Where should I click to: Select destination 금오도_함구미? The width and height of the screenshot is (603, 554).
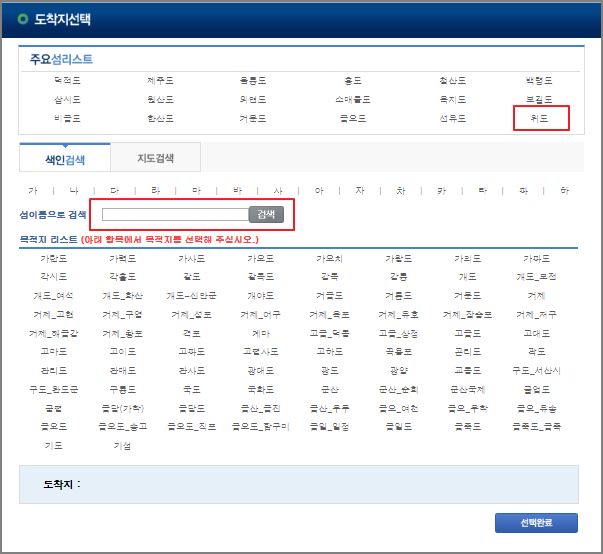(x=261, y=426)
